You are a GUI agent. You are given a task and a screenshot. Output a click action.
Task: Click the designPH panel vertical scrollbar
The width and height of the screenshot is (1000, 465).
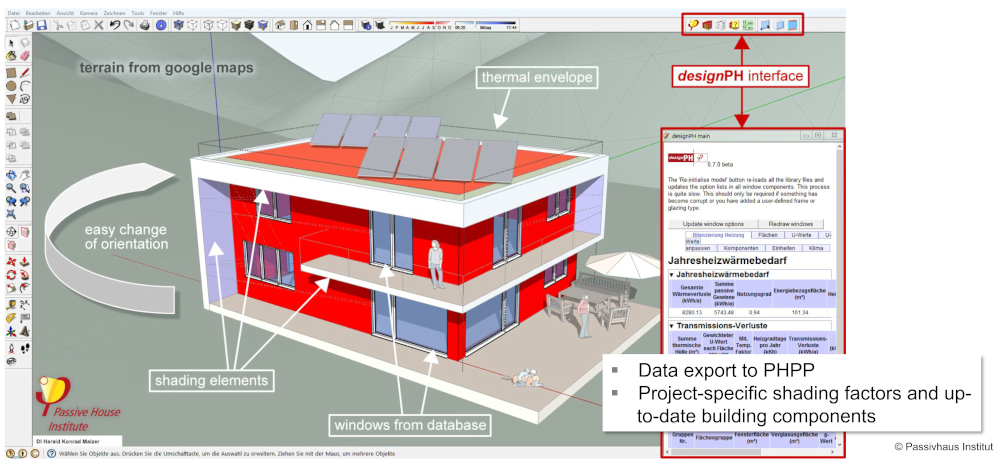(839, 293)
